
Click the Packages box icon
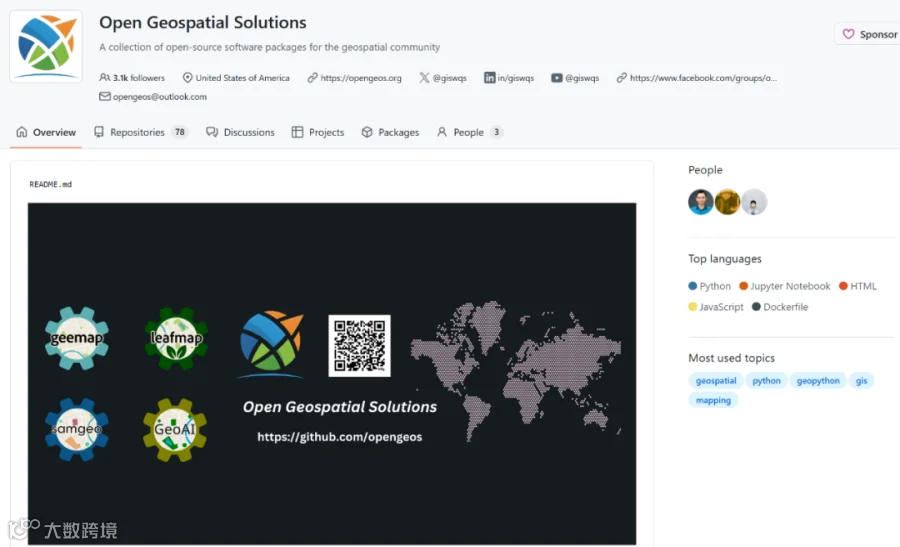click(367, 132)
